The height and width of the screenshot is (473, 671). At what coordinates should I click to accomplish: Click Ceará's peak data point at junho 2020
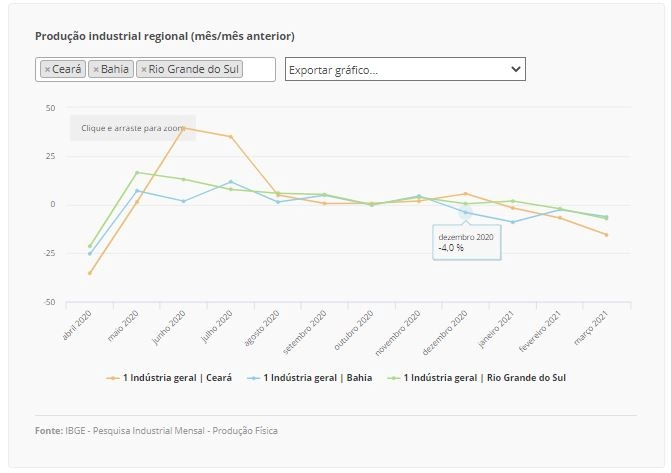184,128
